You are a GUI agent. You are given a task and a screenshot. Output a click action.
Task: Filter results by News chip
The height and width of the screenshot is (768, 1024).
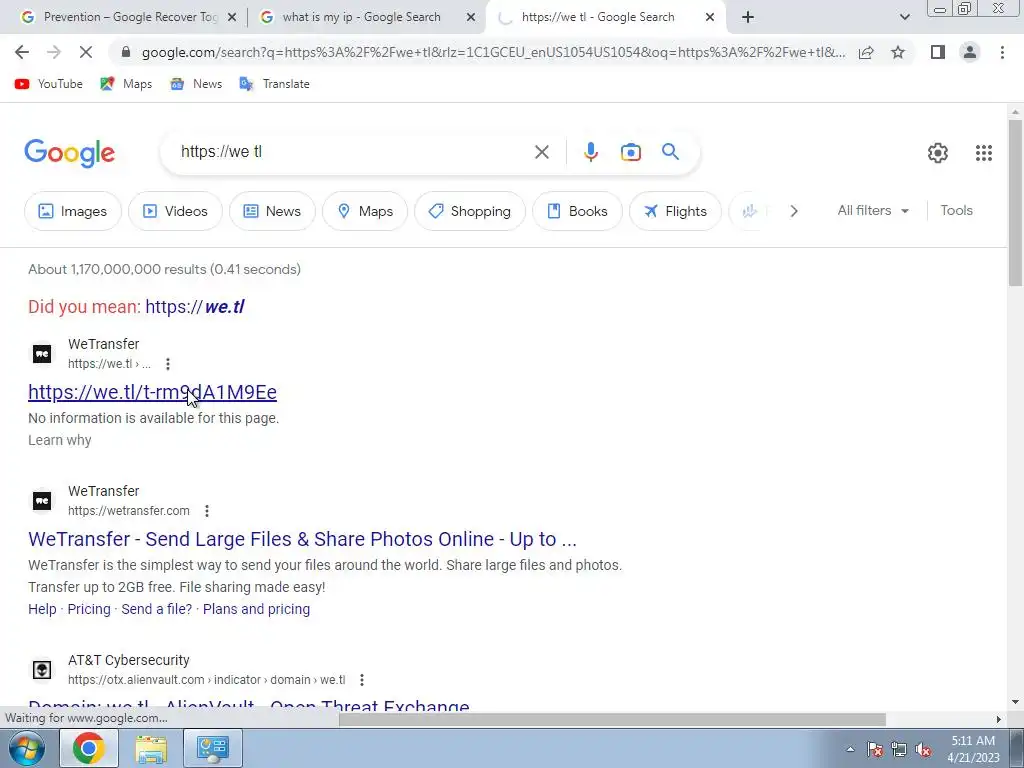click(x=272, y=211)
